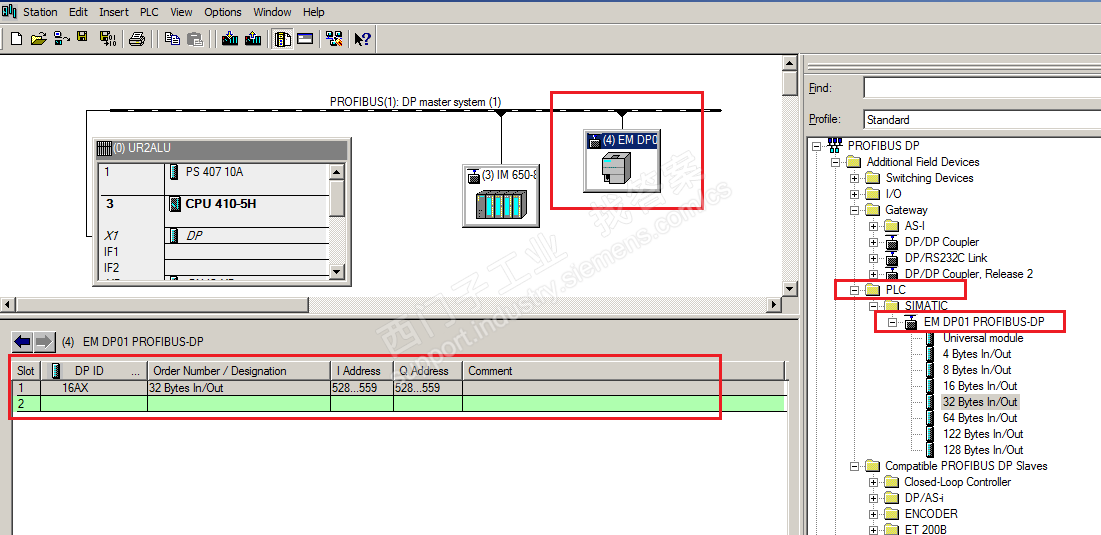Click the context Help arrow icon
The image size is (1101, 535).
click(x=362, y=39)
